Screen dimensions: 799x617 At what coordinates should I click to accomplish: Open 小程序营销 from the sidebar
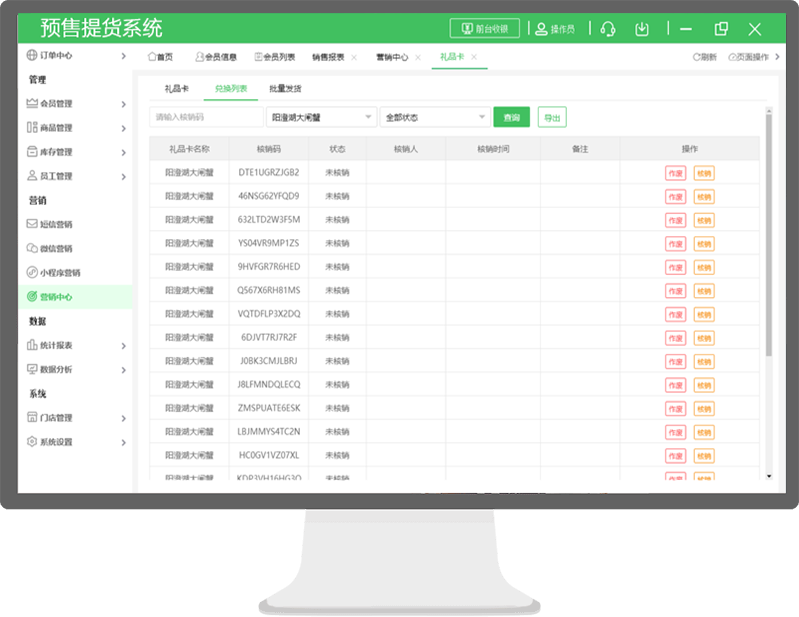[59, 272]
